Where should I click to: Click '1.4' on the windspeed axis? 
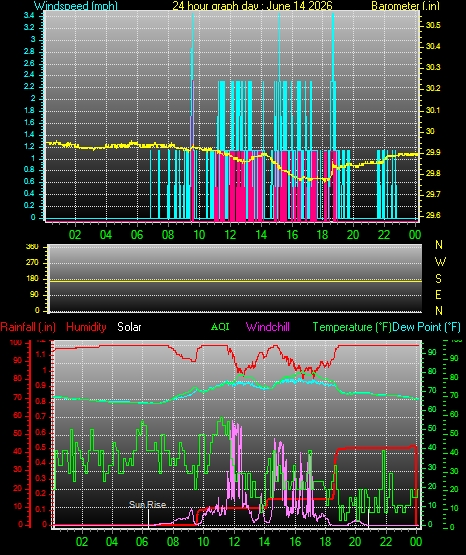[x=29, y=134]
